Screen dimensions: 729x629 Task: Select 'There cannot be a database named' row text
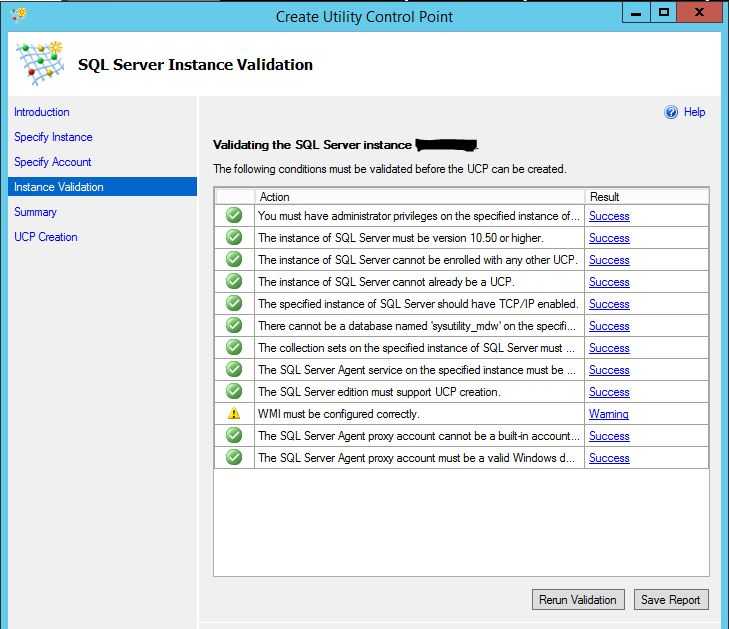click(417, 326)
